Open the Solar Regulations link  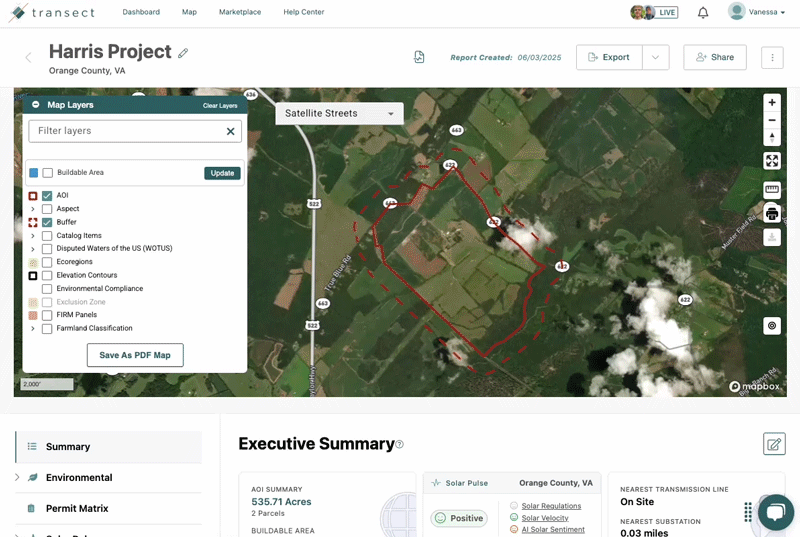pos(551,506)
